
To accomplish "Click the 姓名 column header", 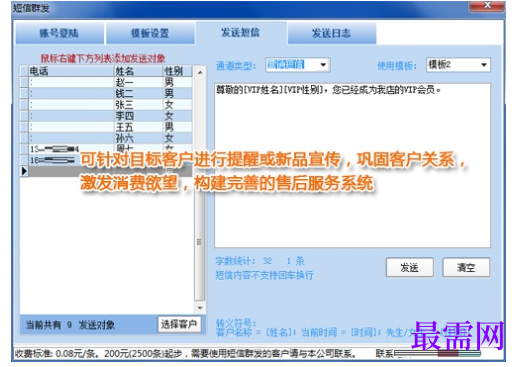I will (138, 71).
